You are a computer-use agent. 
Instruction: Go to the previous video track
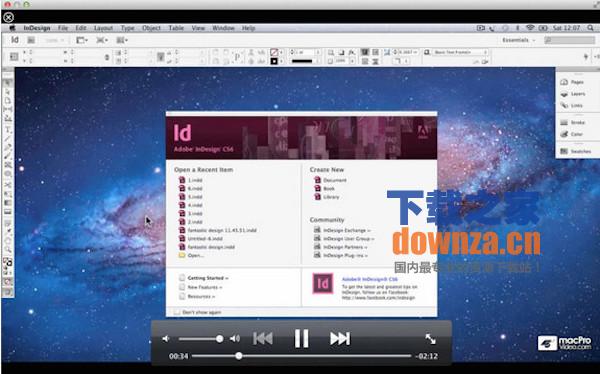263,339
